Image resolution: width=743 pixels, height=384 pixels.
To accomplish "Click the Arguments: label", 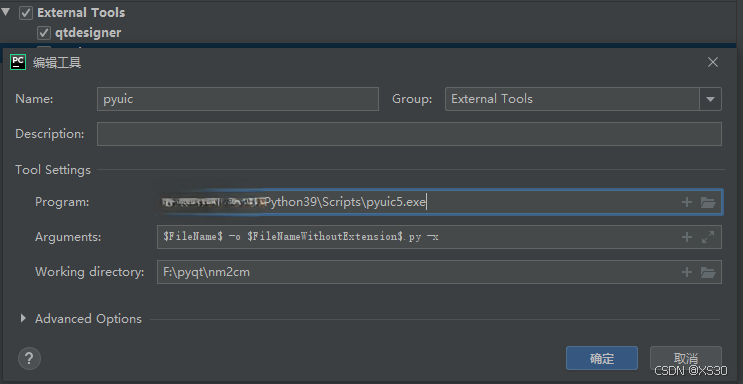I will (68, 237).
